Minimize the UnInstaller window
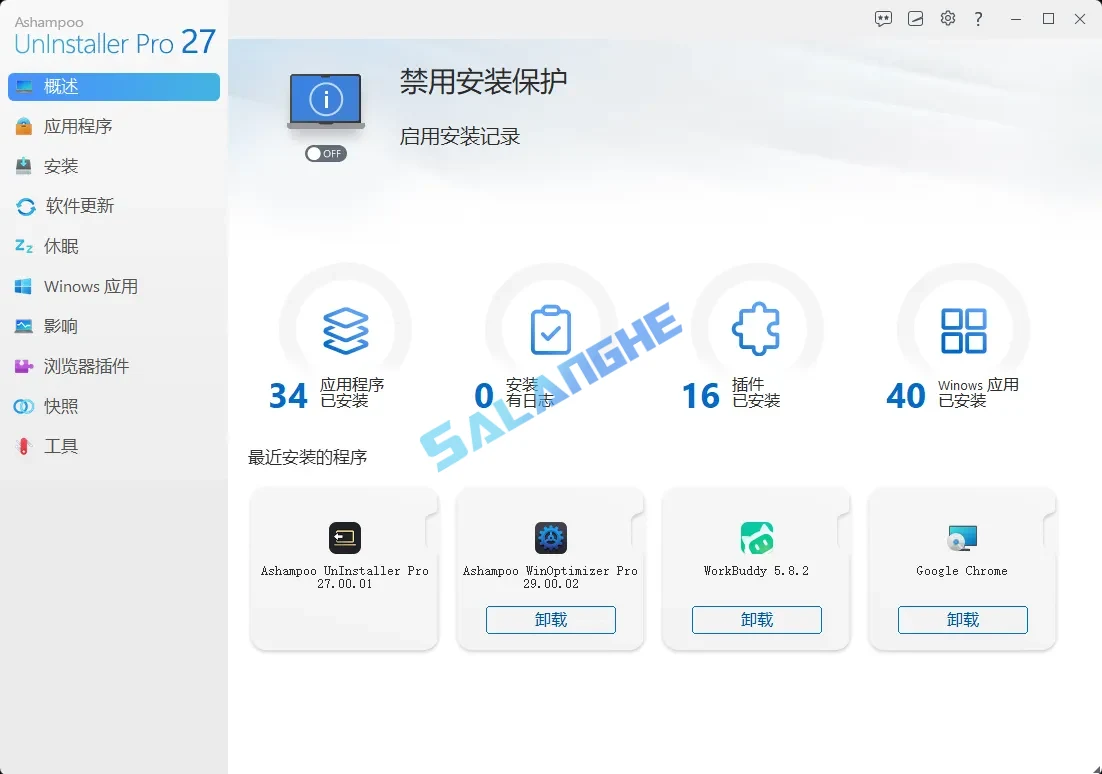This screenshot has height=774, width=1102. click(1016, 19)
